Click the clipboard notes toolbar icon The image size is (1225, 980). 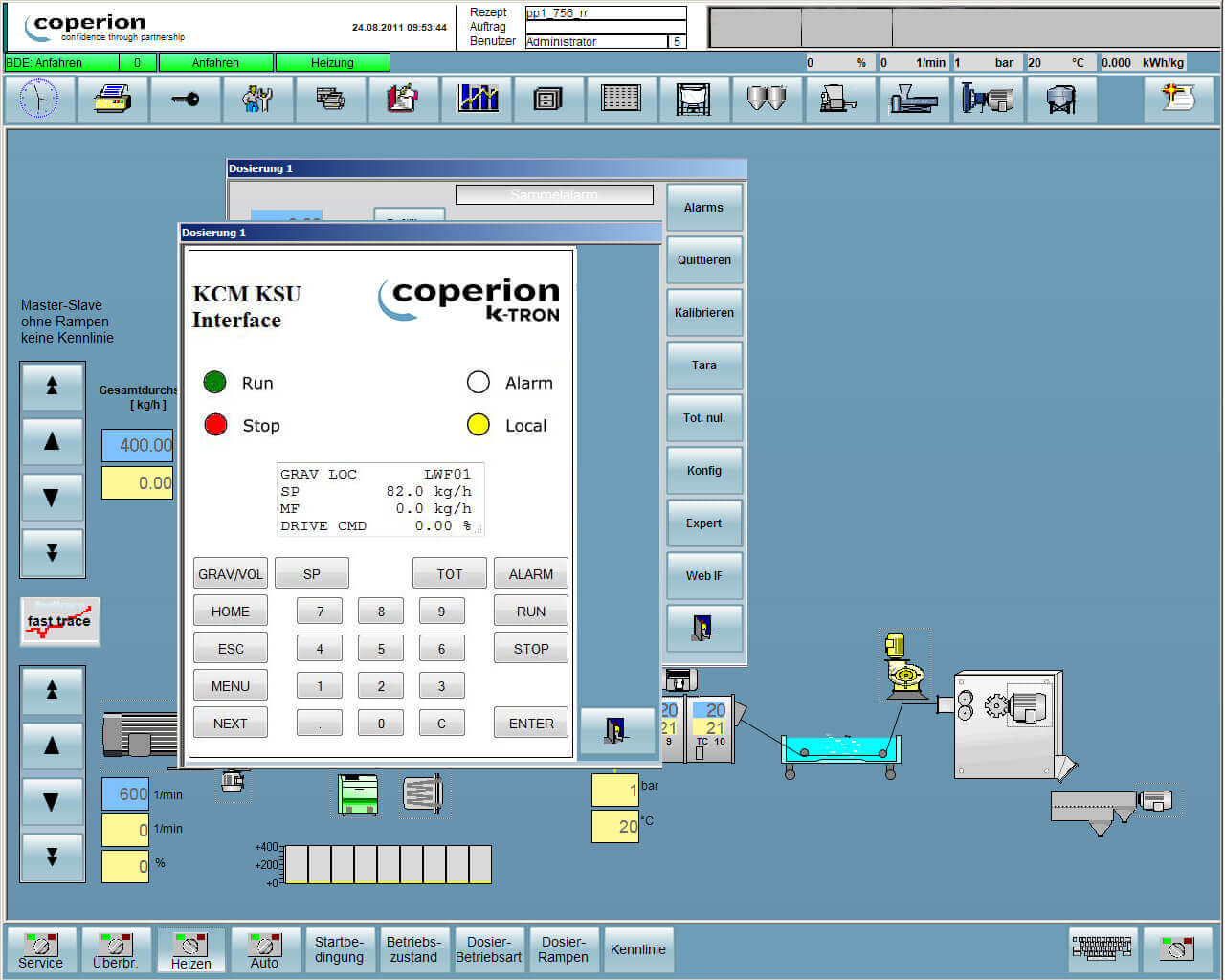pyautogui.click(x=403, y=99)
